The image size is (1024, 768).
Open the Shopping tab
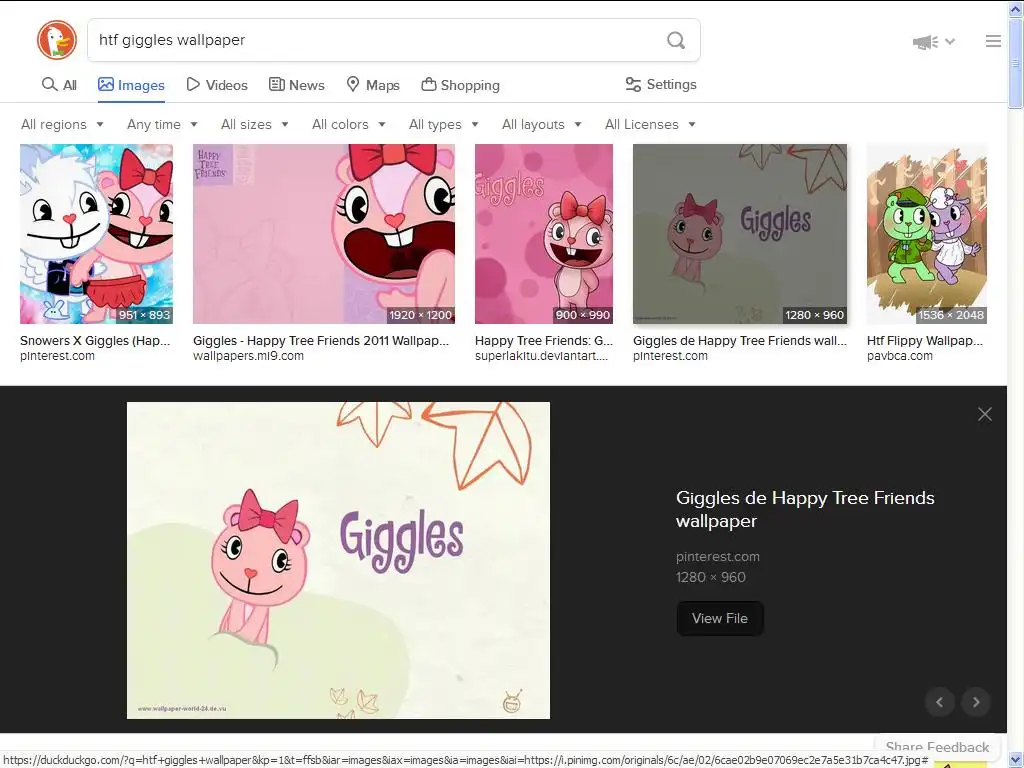coord(460,85)
